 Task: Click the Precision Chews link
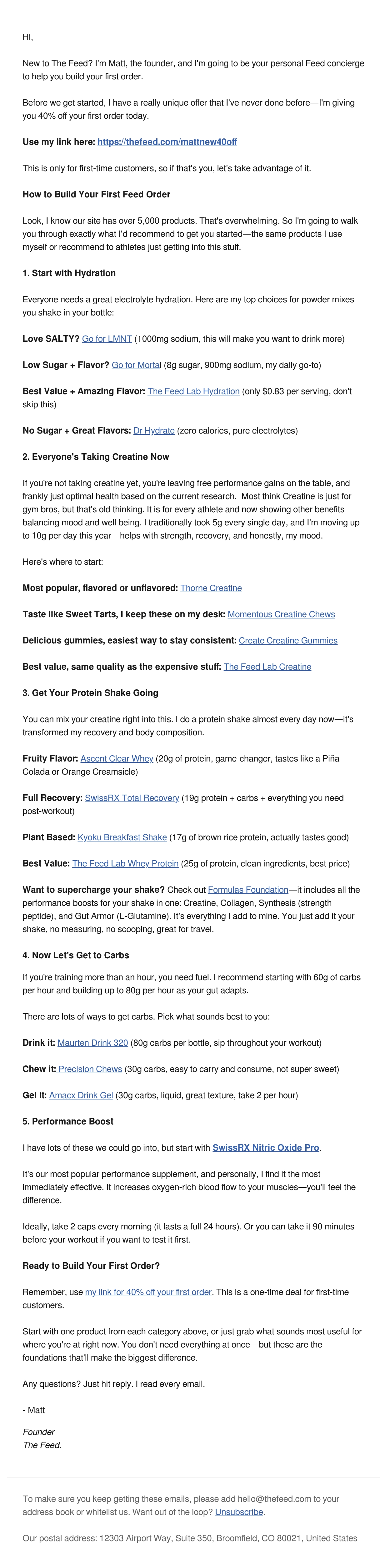click(x=89, y=1069)
